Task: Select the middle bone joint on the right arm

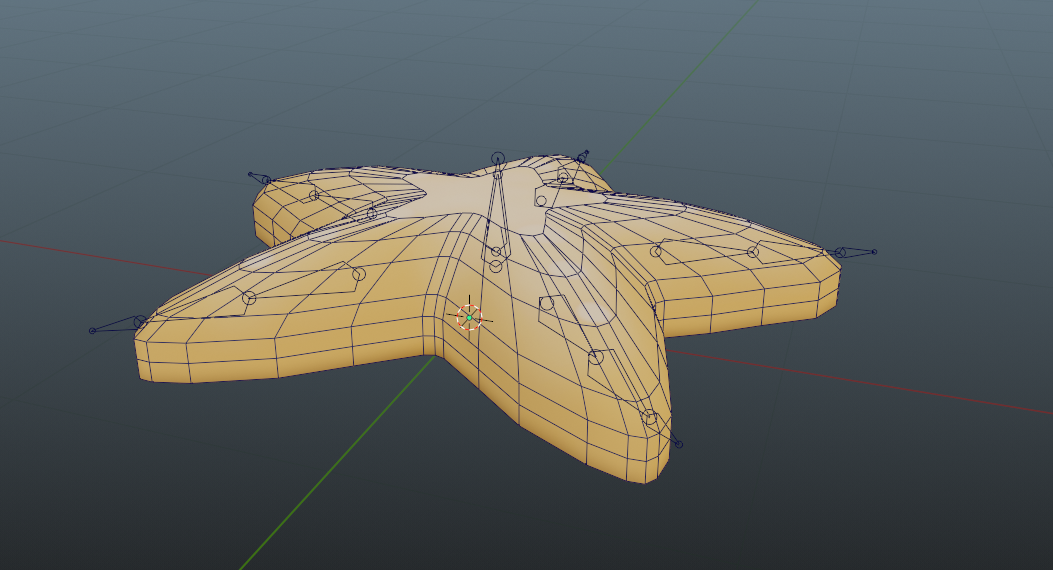Action: 753,252
